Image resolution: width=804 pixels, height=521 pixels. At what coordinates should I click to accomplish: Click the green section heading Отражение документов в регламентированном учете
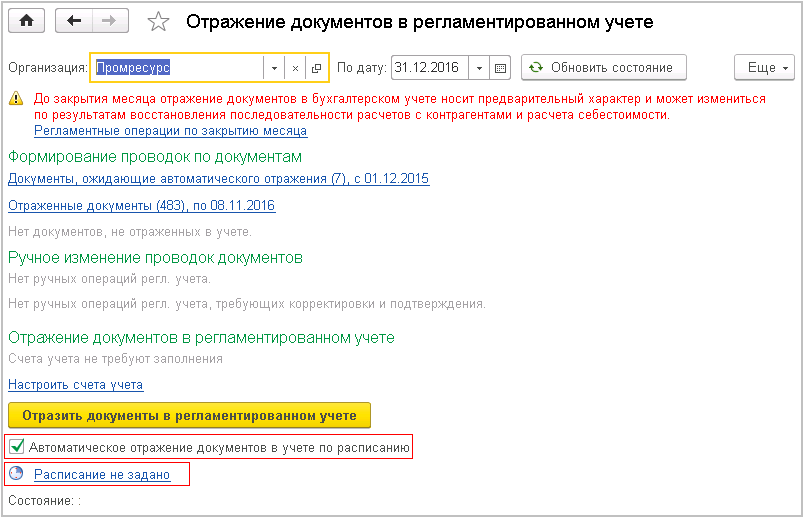click(202, 337)
